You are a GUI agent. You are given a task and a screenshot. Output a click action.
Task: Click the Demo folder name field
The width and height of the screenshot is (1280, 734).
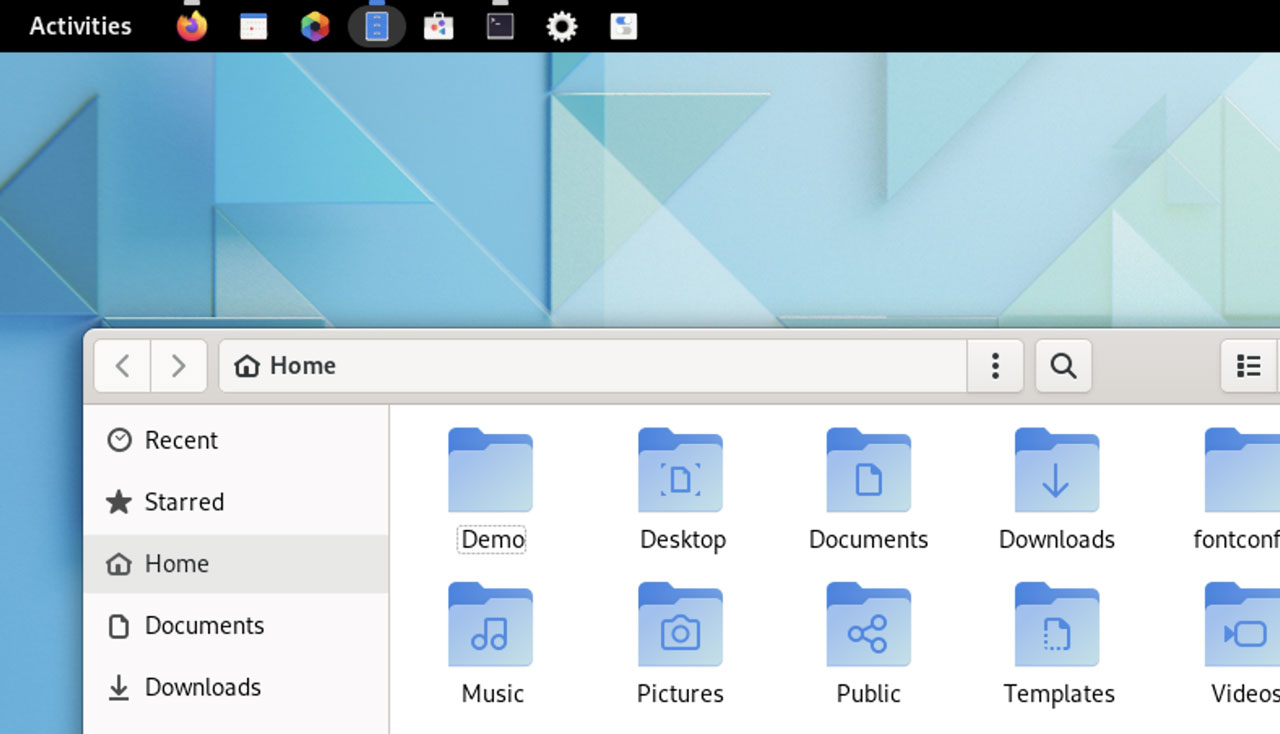[x=491, y=539]
